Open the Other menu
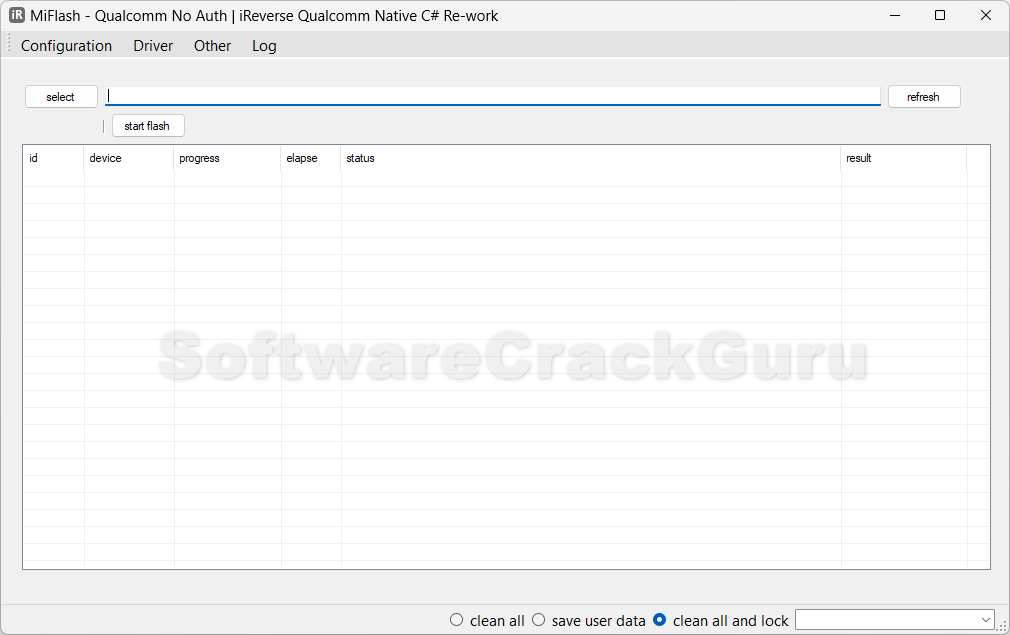The height and width of the screenshot is (635, 1010). pyautogui.click(x=213, y=46)
